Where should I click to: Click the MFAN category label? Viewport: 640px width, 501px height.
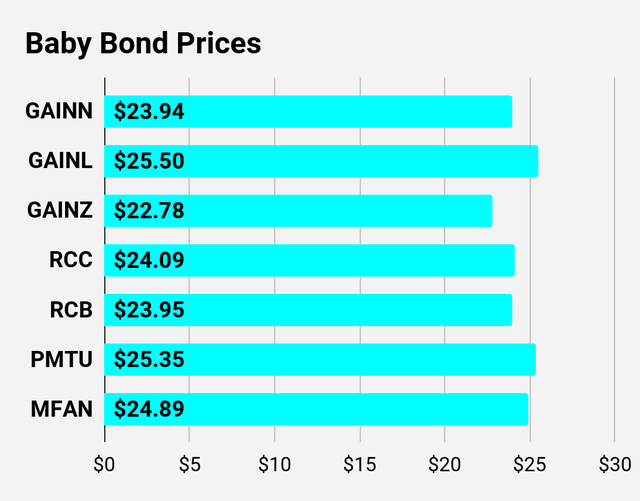pyautogui.click(x=62, y=408)
